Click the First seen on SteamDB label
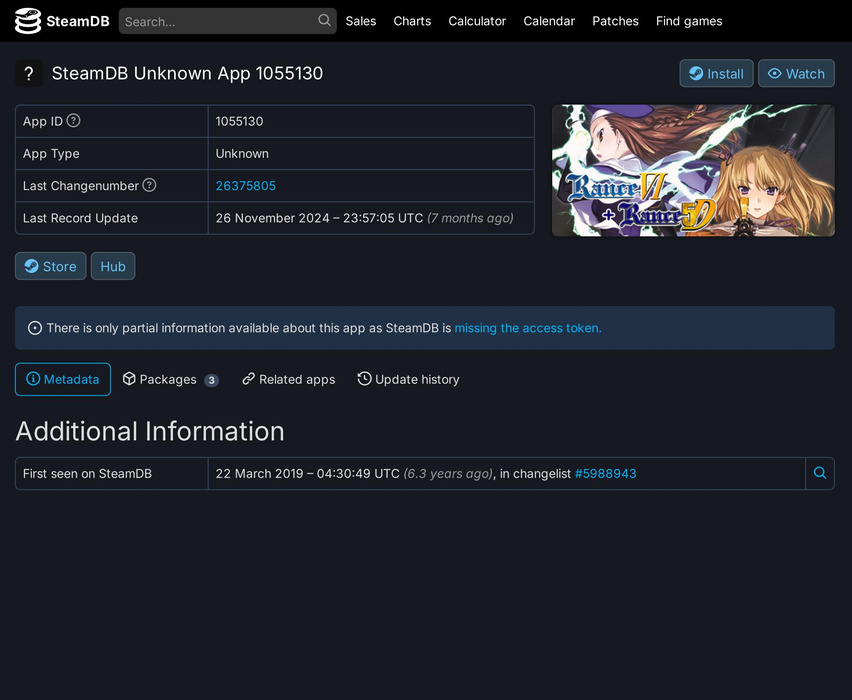Screen dimensions: 852x700 [x=87, y=474]
